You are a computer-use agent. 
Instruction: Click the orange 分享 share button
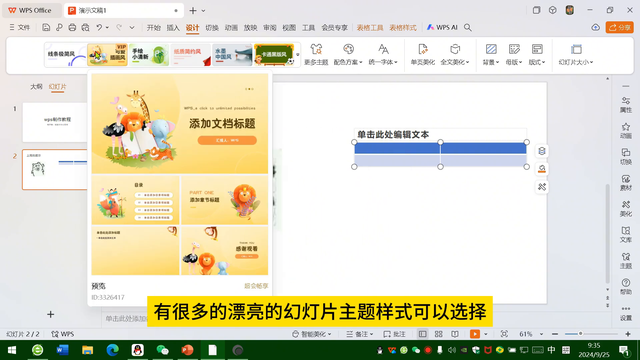[620, 27]
